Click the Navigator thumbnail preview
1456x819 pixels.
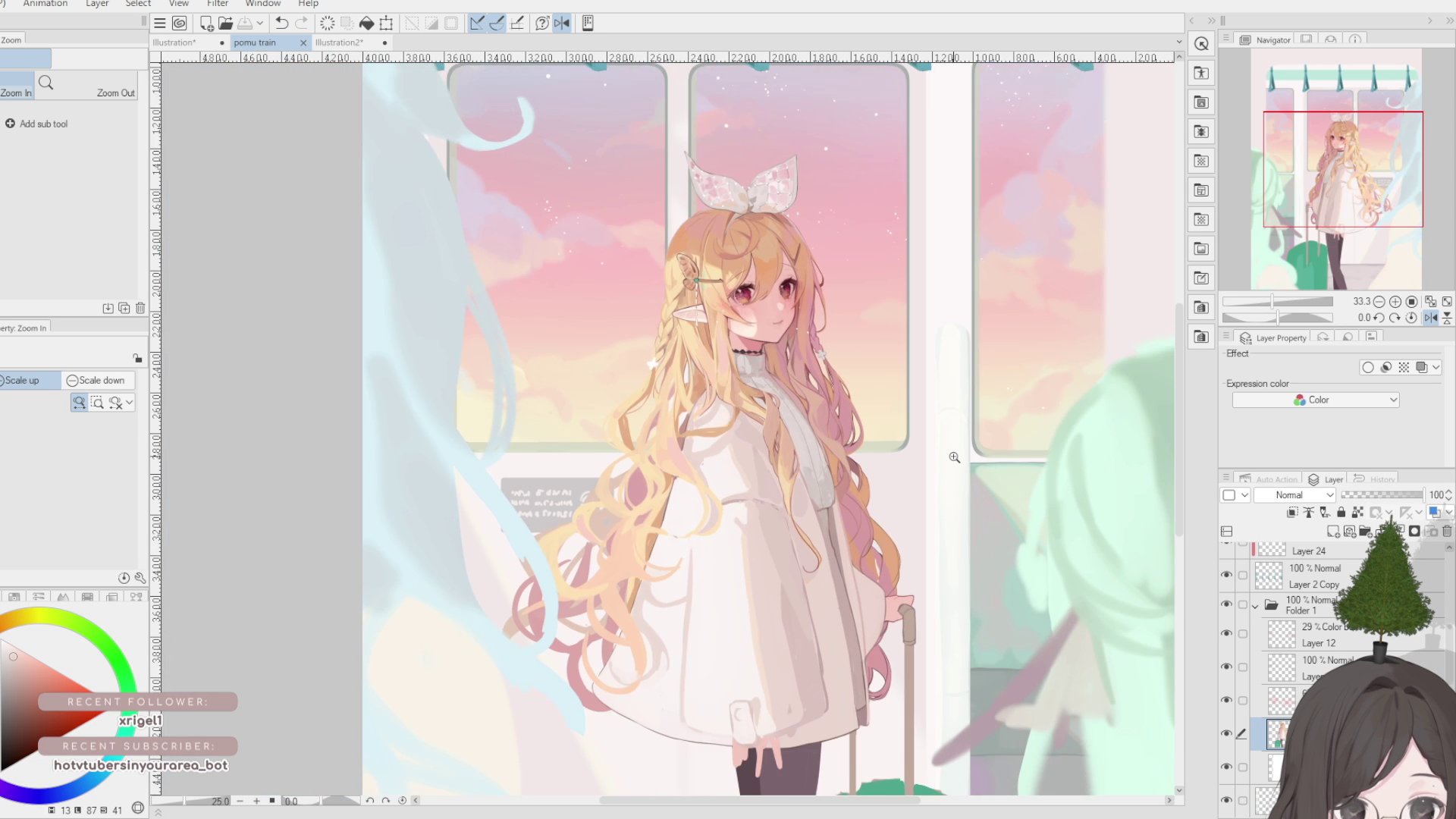(x=1336, y=170)
